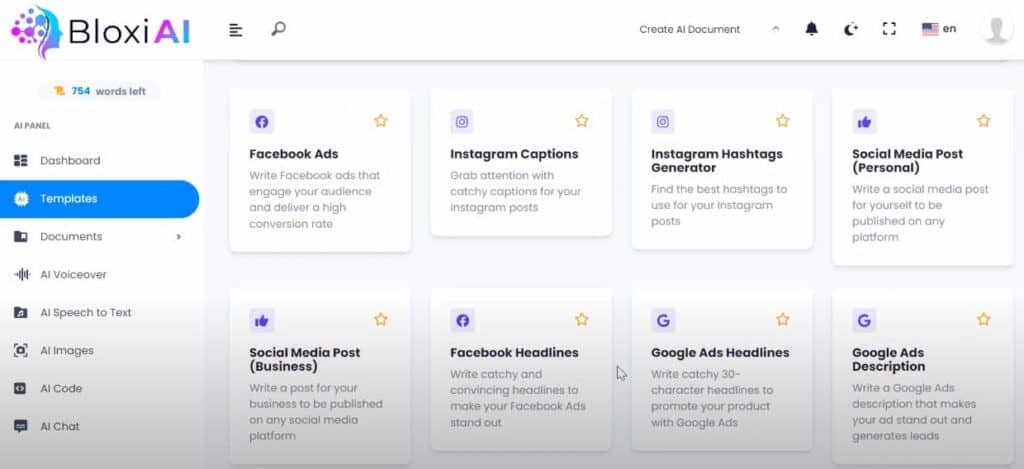
Task: Favorite the Facebook Ads template star
Action: point(381,121)
